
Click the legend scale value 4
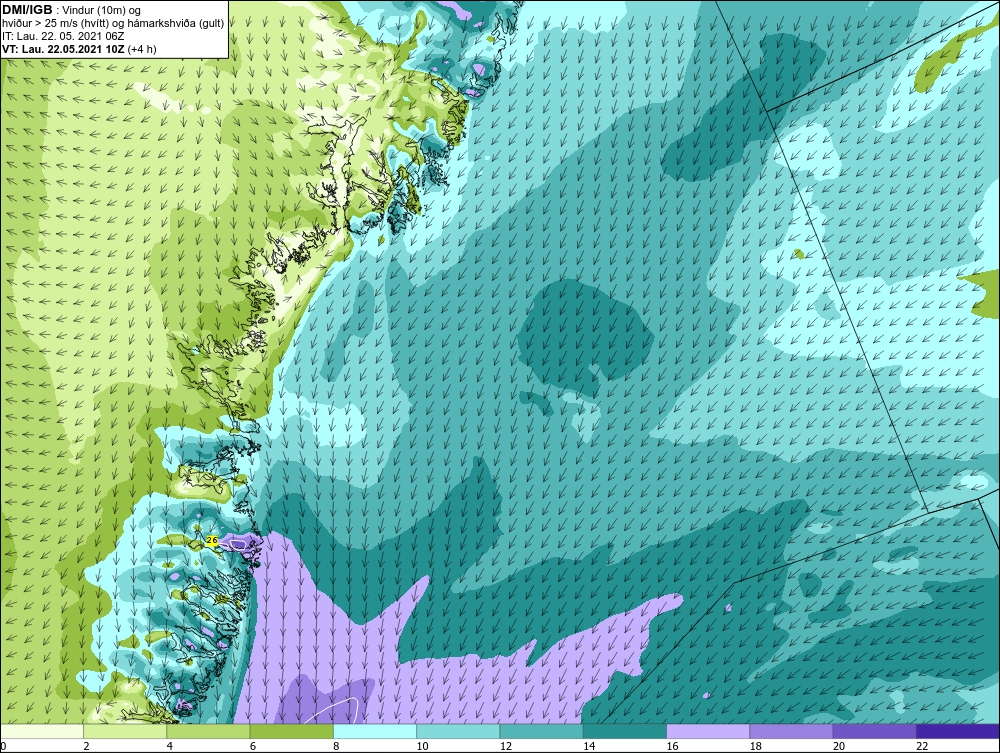pyautogui.click(x=170, y=746)
